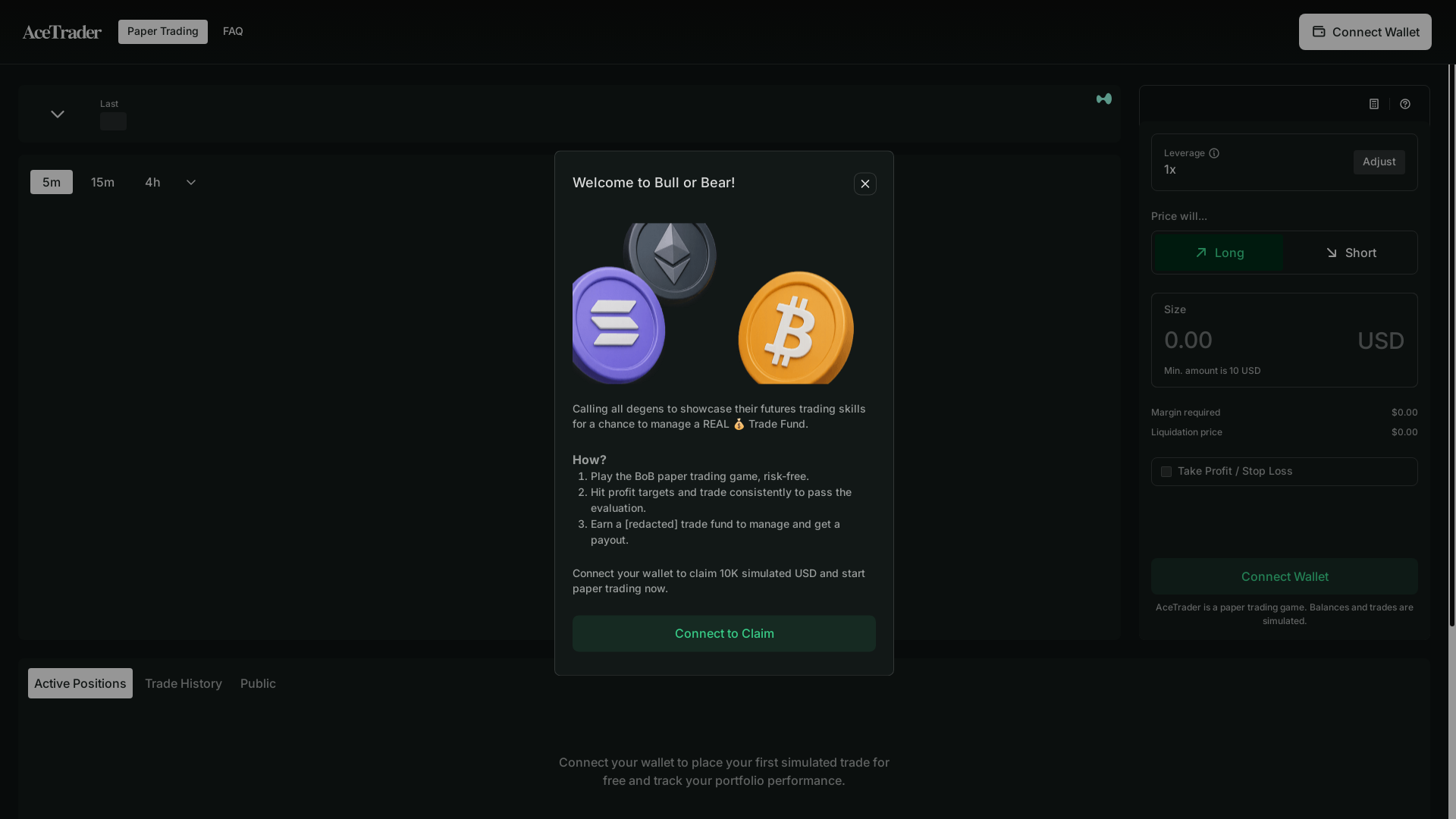Switch to the Public tab
Image resolution: width=1456 pixels, height=819 pixels.
click(258, 683)
